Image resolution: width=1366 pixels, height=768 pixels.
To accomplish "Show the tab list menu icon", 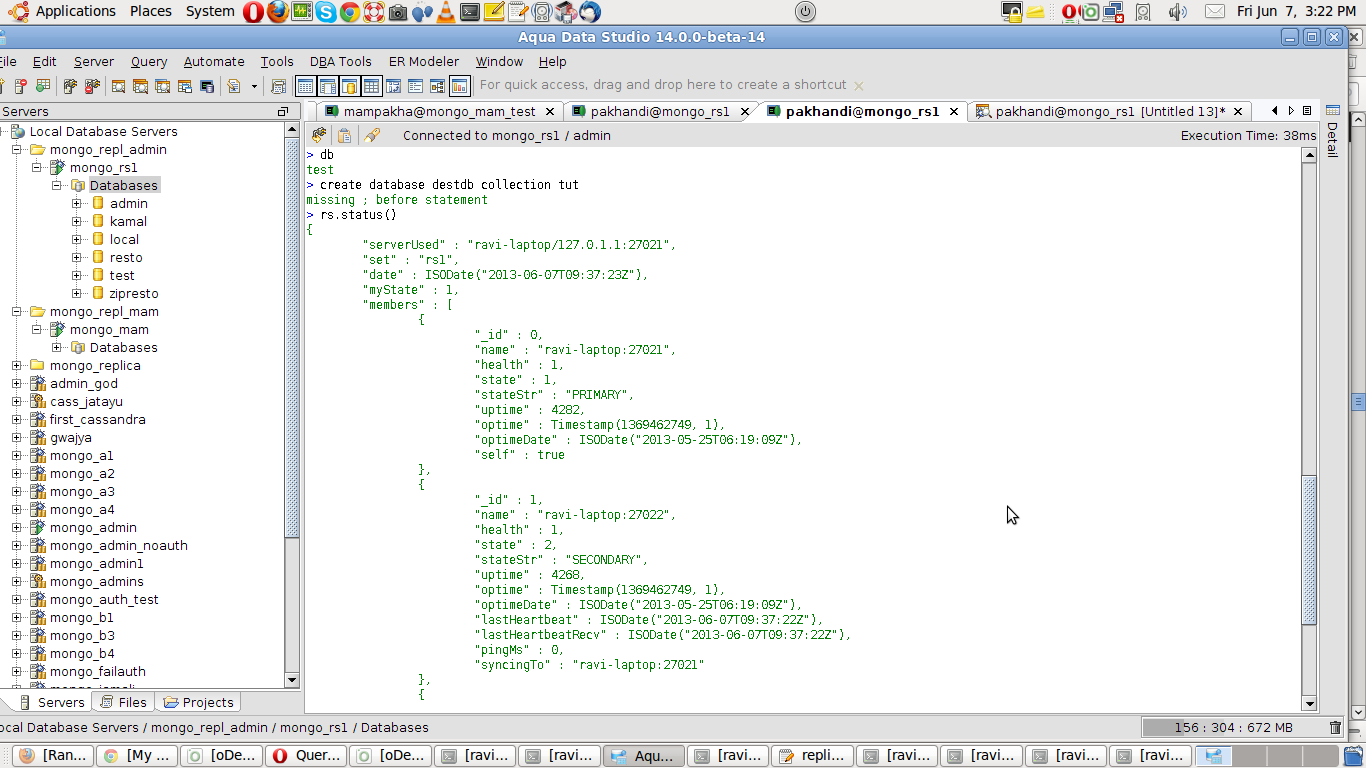I will pyautogui.click(x=1307, y=111).
